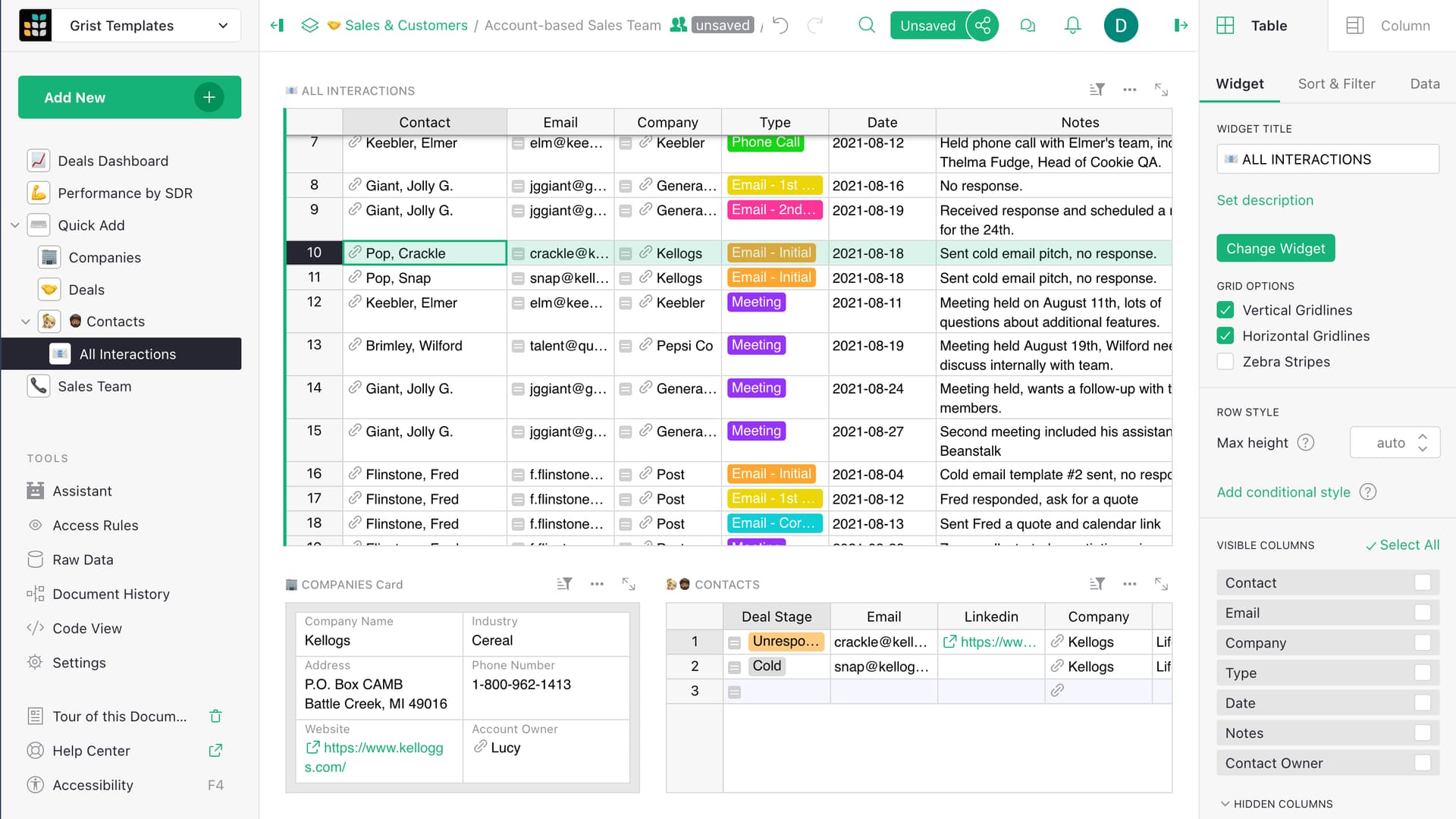
Task: Switch to the Sort & Filter tab
Action: click(1336, 83)
